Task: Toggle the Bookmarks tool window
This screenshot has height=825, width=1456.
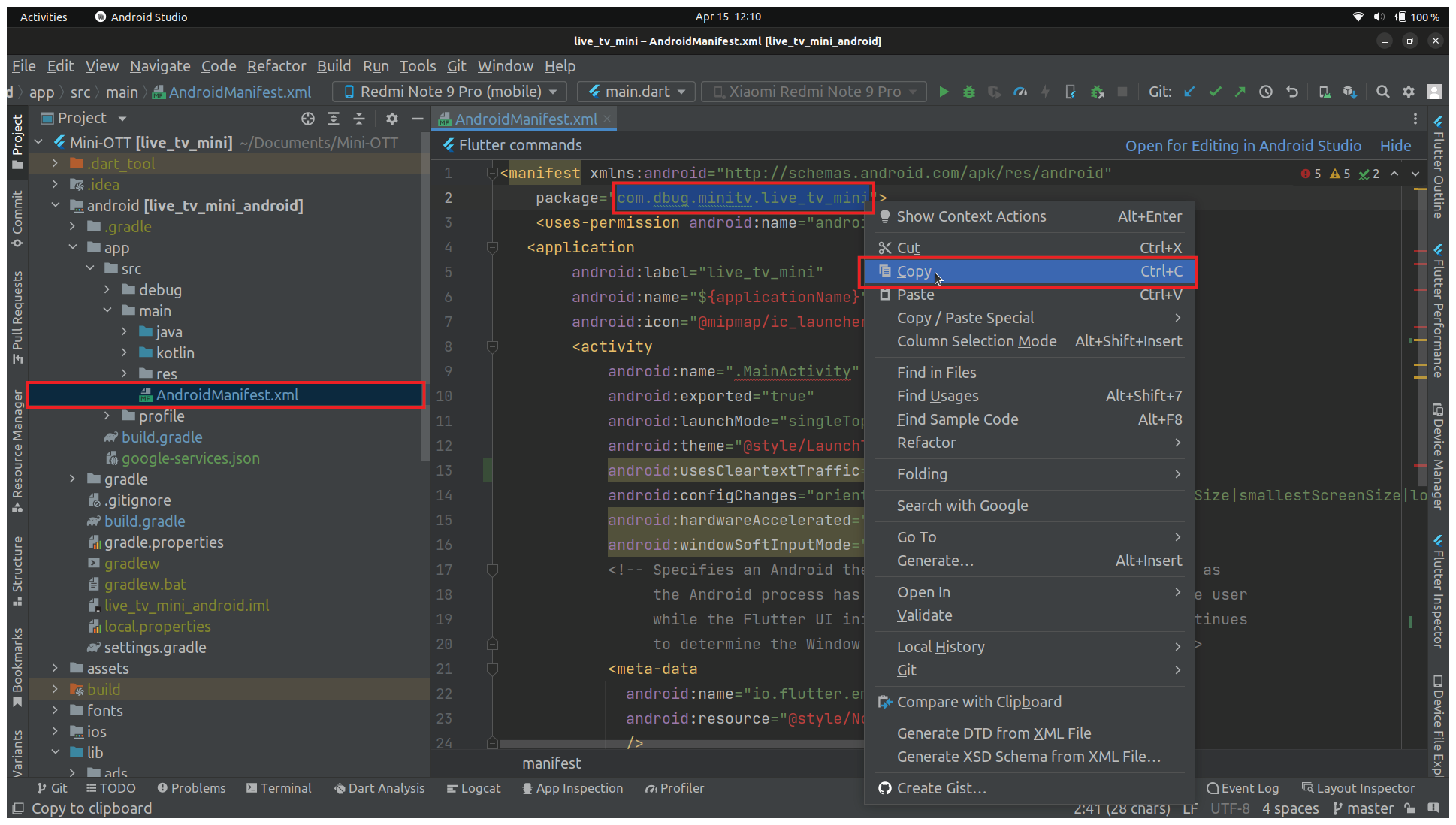Action: click(17, 668)
